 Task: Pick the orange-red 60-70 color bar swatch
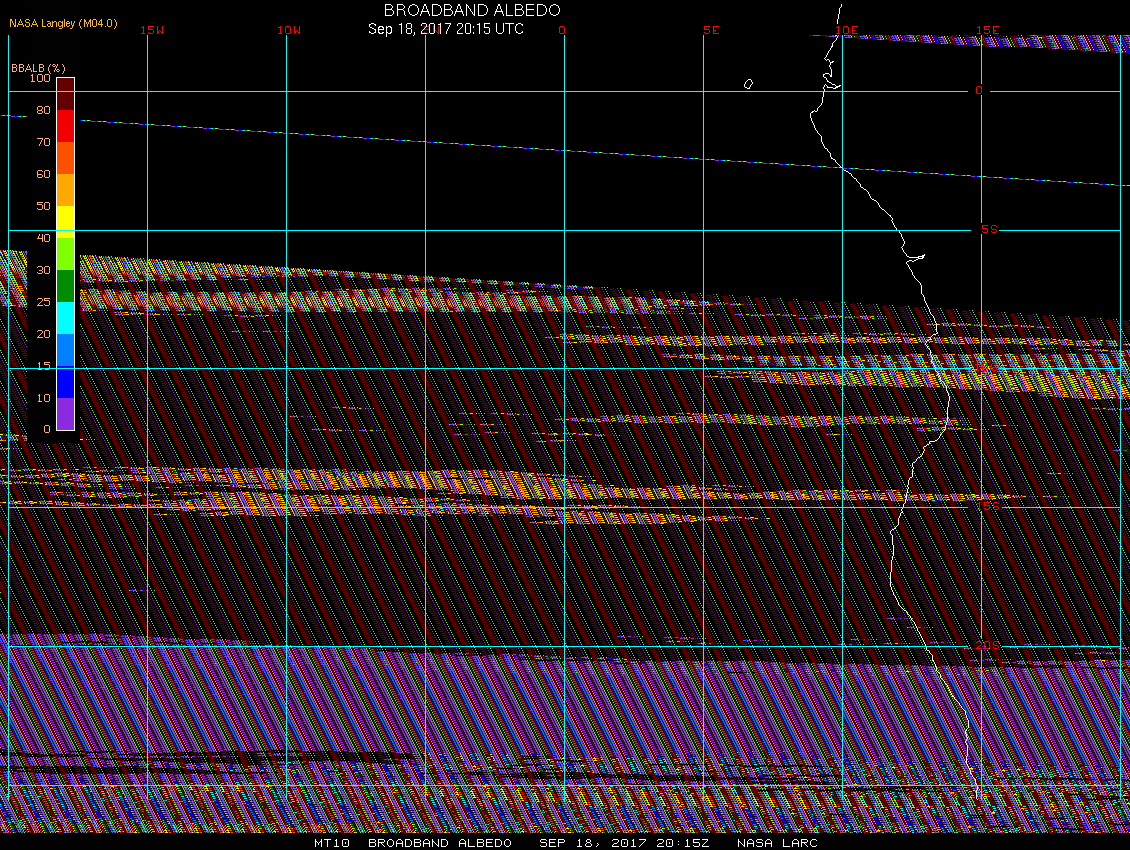pos(66,158)
